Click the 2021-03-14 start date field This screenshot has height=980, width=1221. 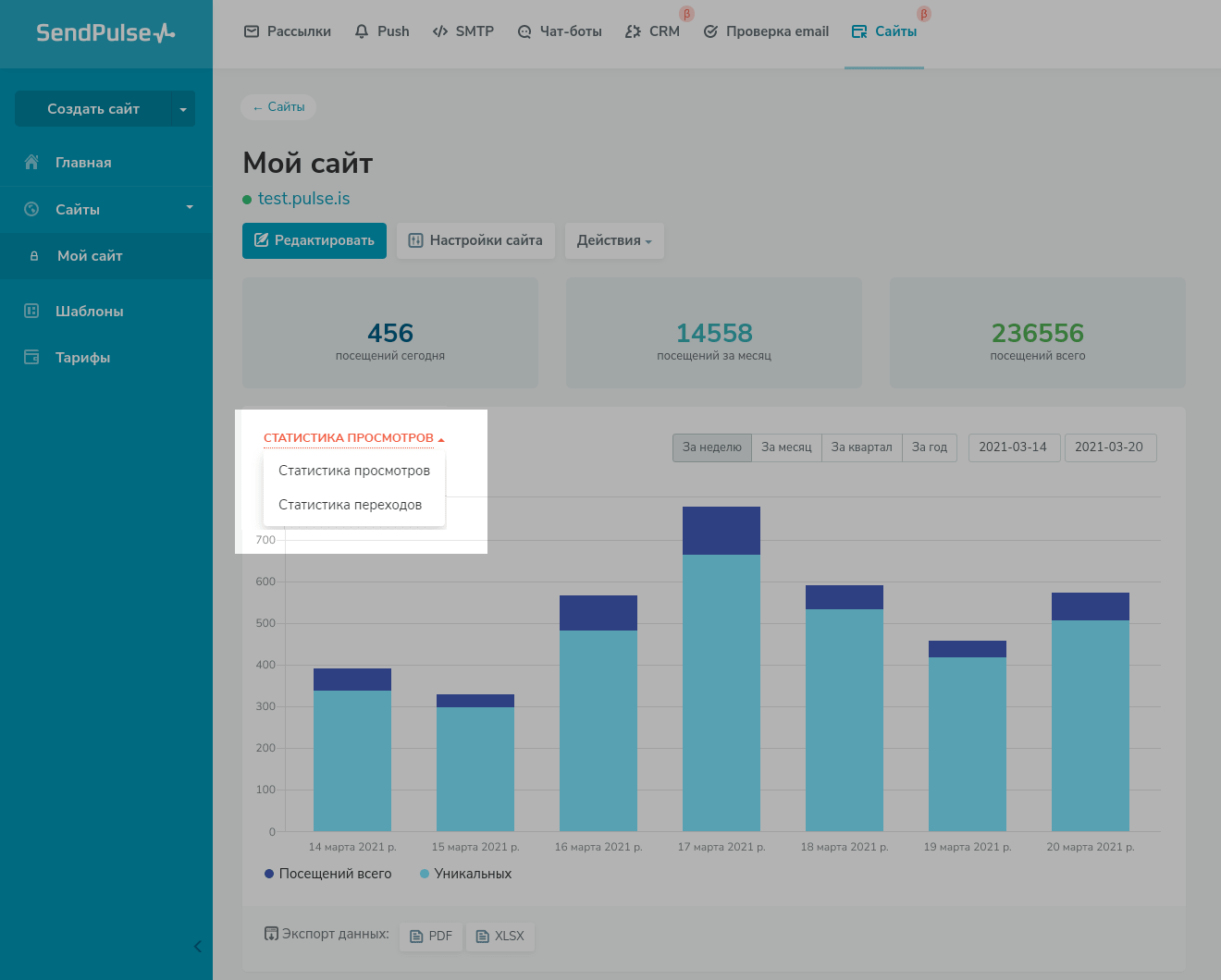pyautogui.click(x=1013, y=447)
